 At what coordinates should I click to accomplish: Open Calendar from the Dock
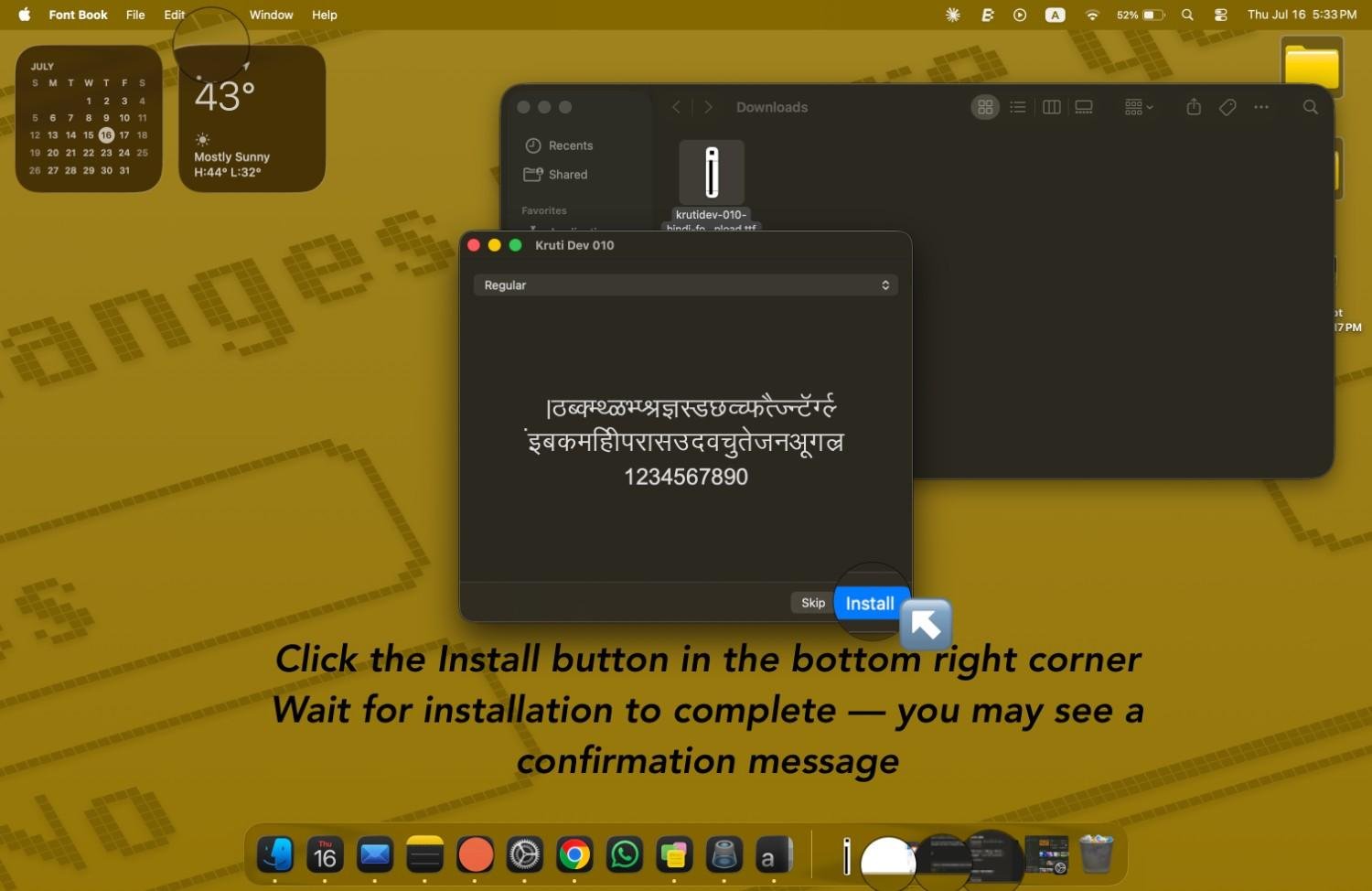[325, 855]
